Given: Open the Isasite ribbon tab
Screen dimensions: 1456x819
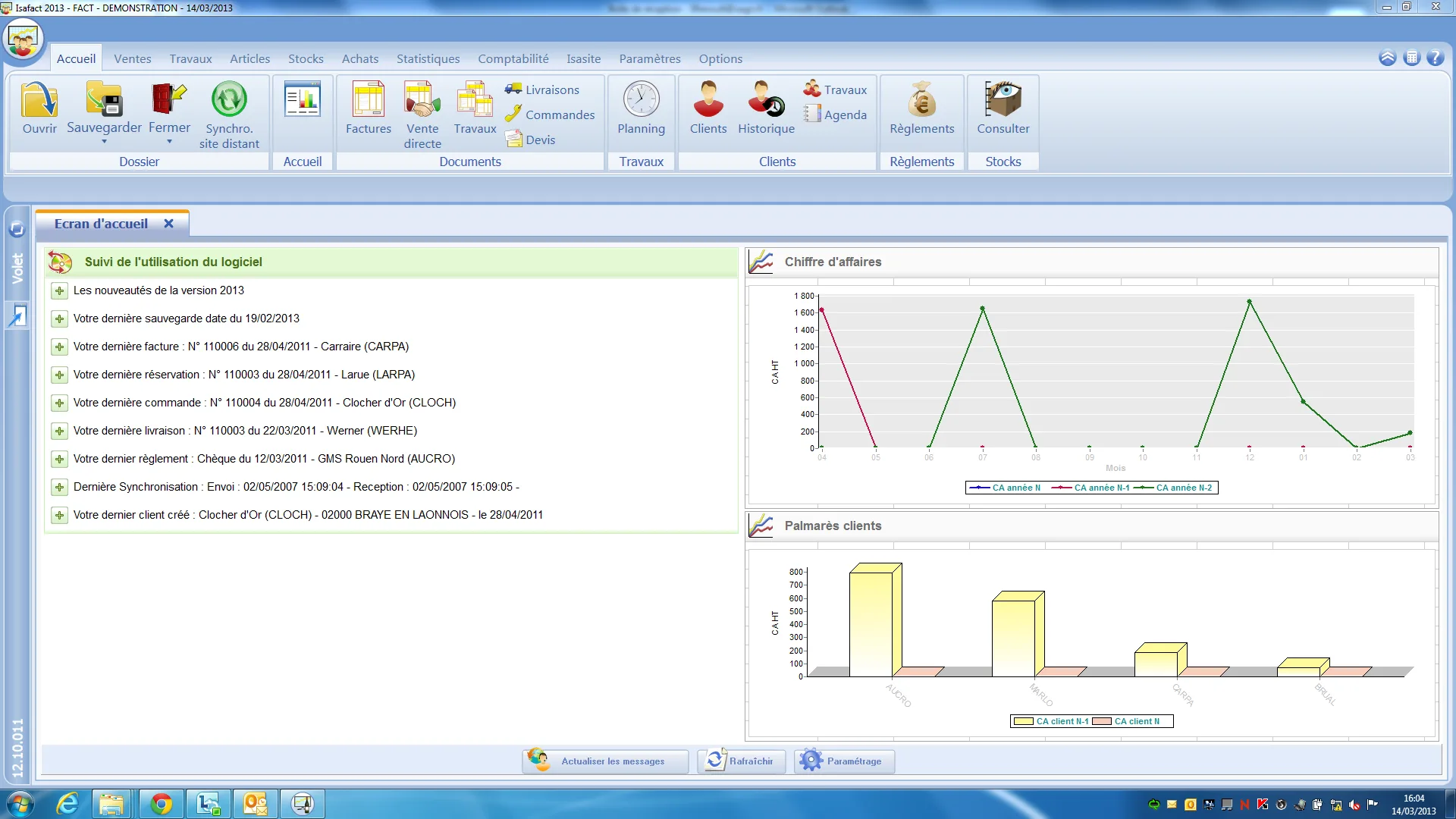Looking at the screenshot, I should pyautogui.click(x=584, y=58).
